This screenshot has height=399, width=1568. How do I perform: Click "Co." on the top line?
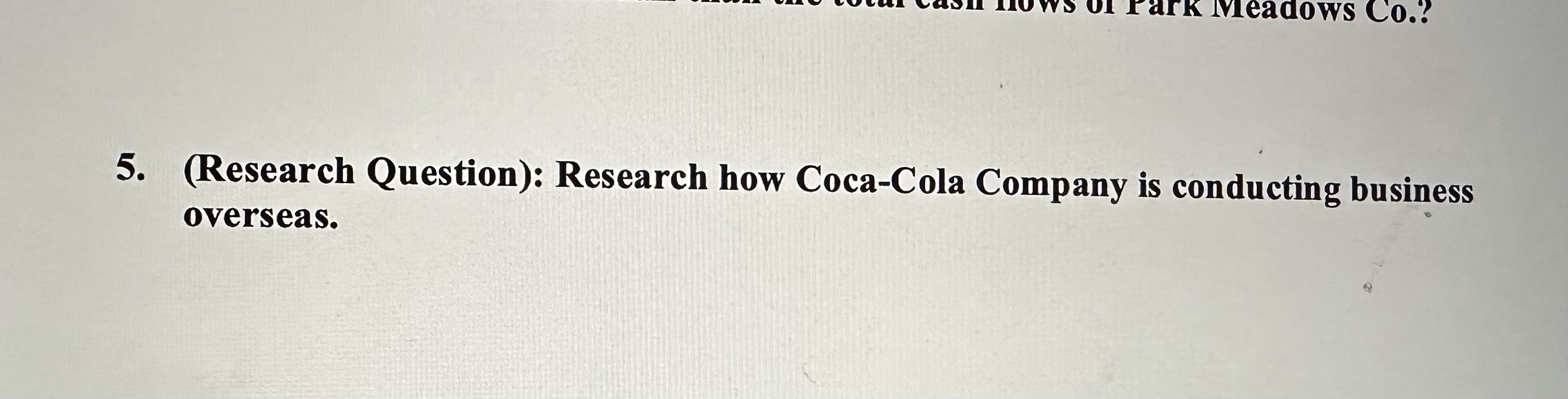coord(1391,12)
